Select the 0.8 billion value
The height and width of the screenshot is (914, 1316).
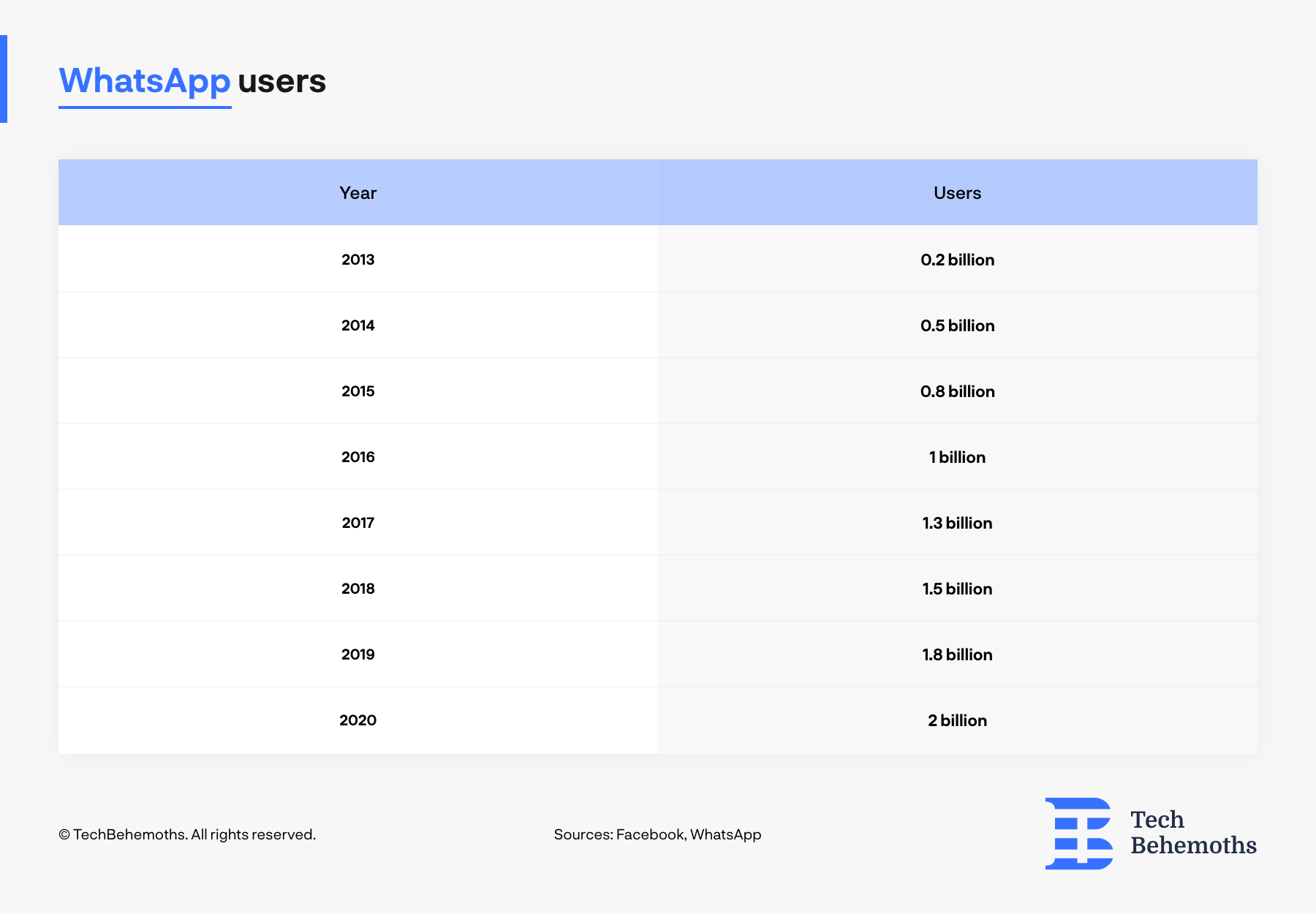958,391
